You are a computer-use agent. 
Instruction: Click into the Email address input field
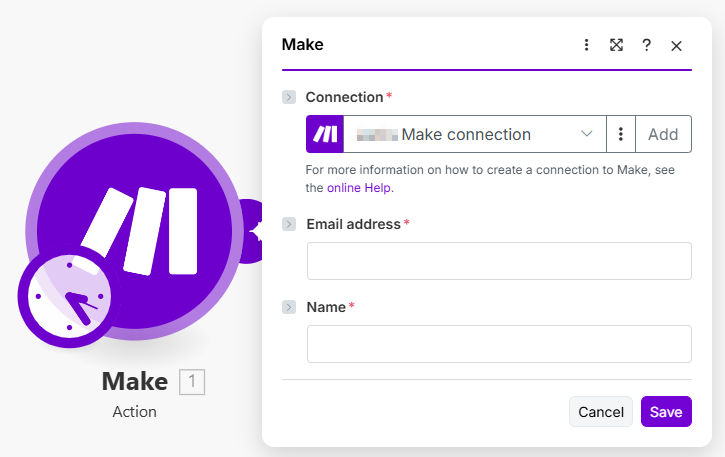coord(499,261)
